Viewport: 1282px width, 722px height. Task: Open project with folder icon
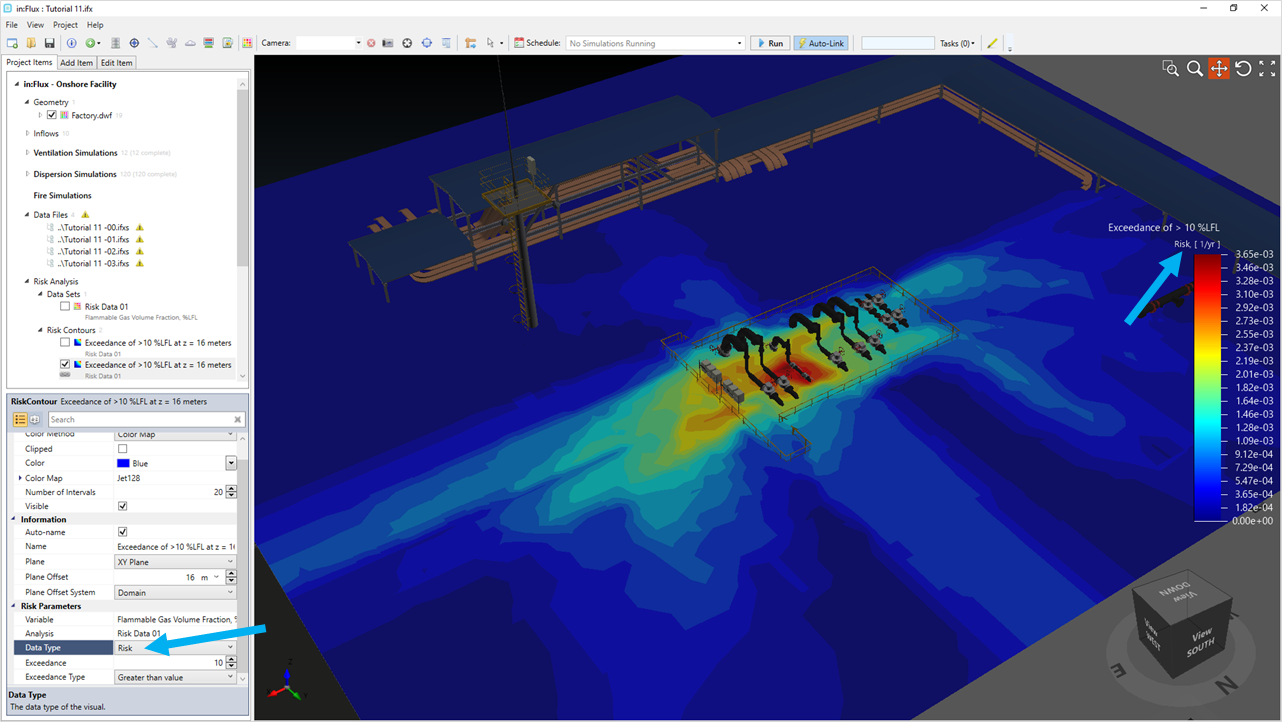click(31, 43)
